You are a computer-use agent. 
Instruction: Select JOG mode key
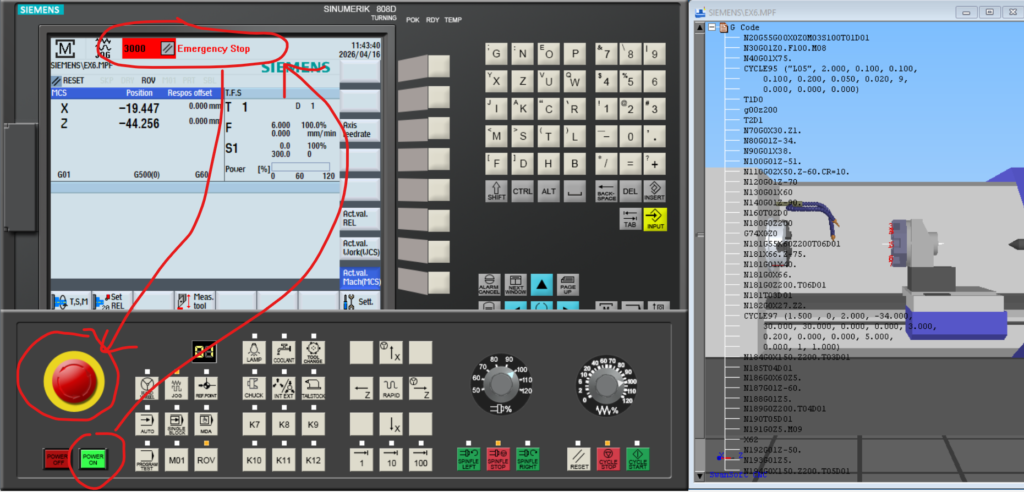176,386
